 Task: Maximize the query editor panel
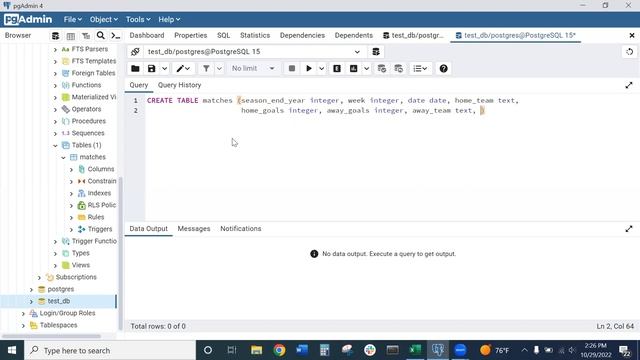coord(629,85)
